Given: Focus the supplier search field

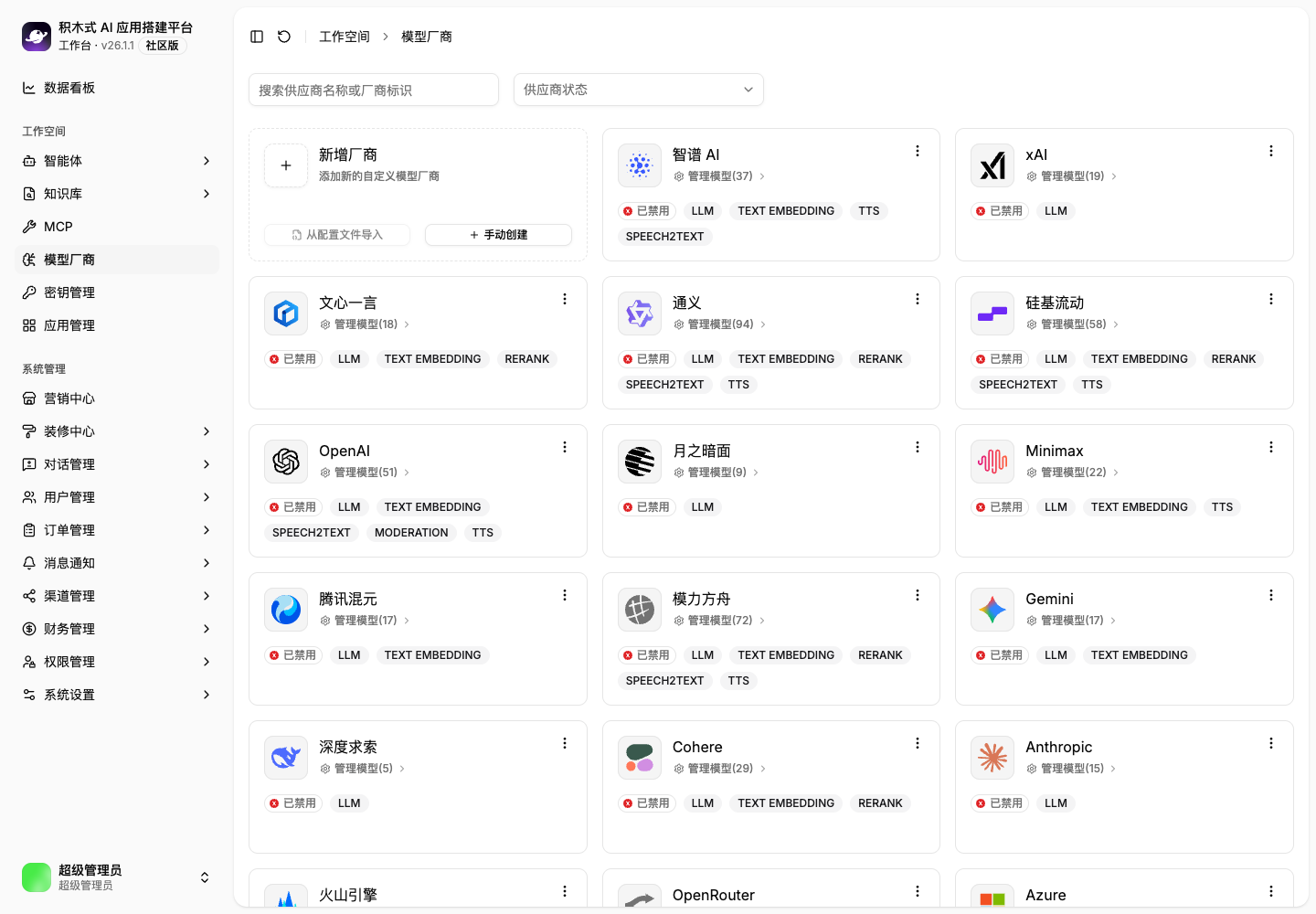Looking at the screenshot, I should click(x=374, y=90).
